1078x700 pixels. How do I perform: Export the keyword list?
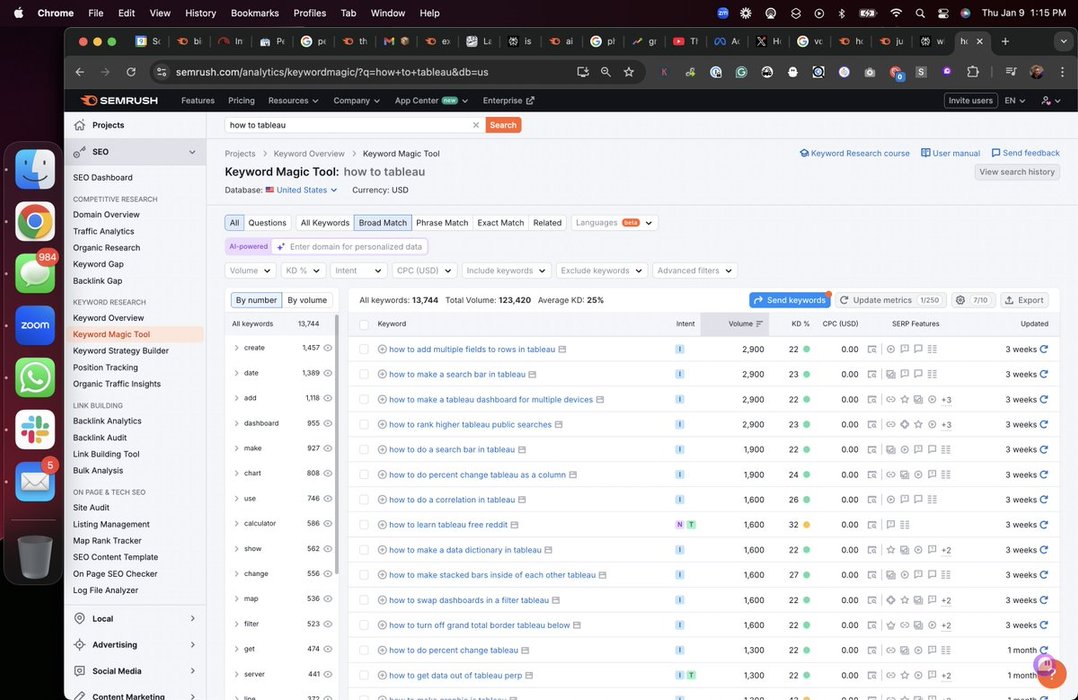pos(1024,300)
